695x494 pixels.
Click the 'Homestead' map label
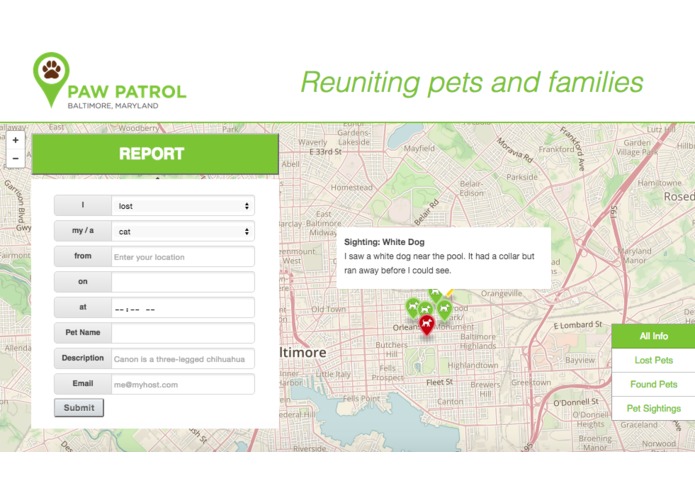[351, 187]
